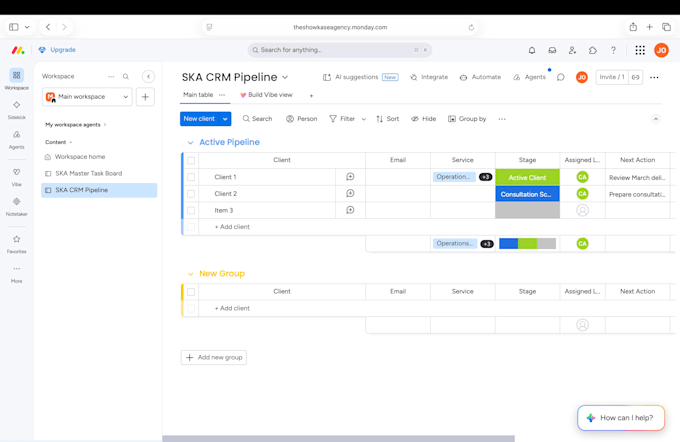Open Filter options chevron
The height and width of the screenshot is (442, 680).
pyautogui.click(x=364, y=119)
